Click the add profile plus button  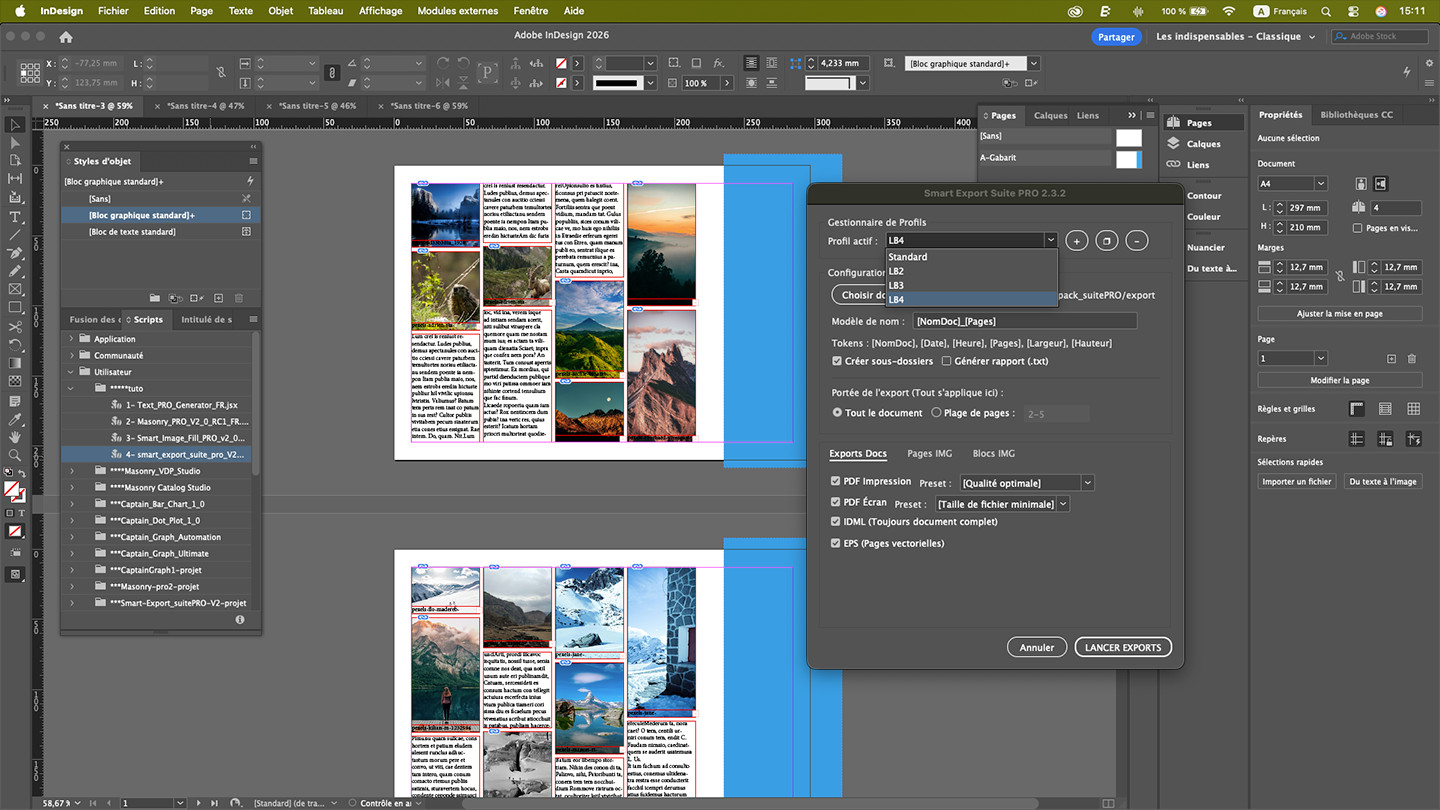pos(1076,241)
